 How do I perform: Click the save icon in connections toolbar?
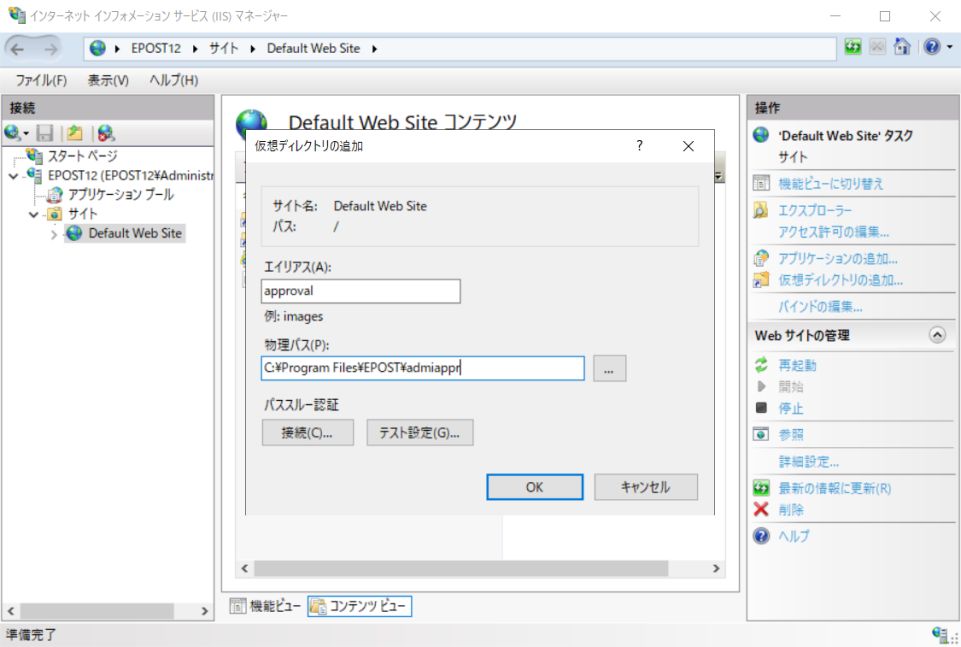pos(45,133)
